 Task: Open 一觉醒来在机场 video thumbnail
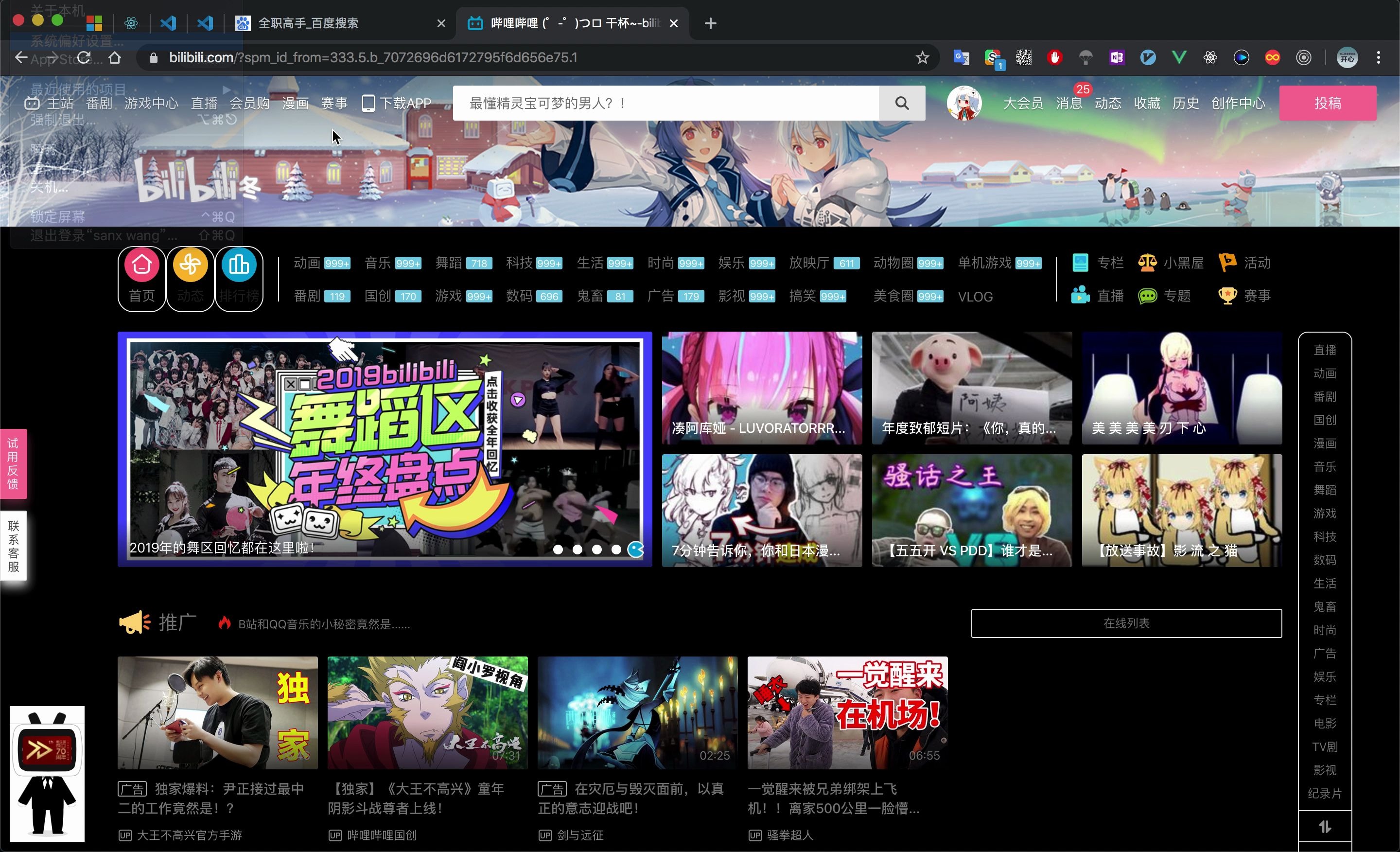(847, 713)
